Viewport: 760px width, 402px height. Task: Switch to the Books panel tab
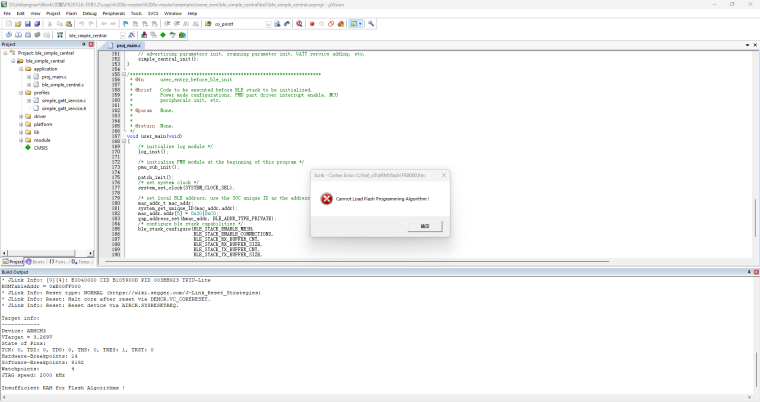(x=35, y=261)
